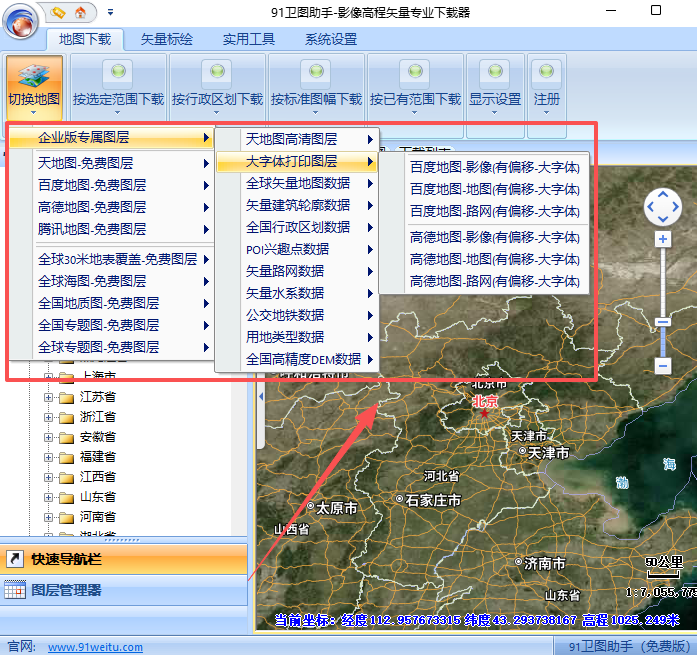Switch to the 实用工具 ribbon tab
The image size is (697, 655).
[249, 39]
